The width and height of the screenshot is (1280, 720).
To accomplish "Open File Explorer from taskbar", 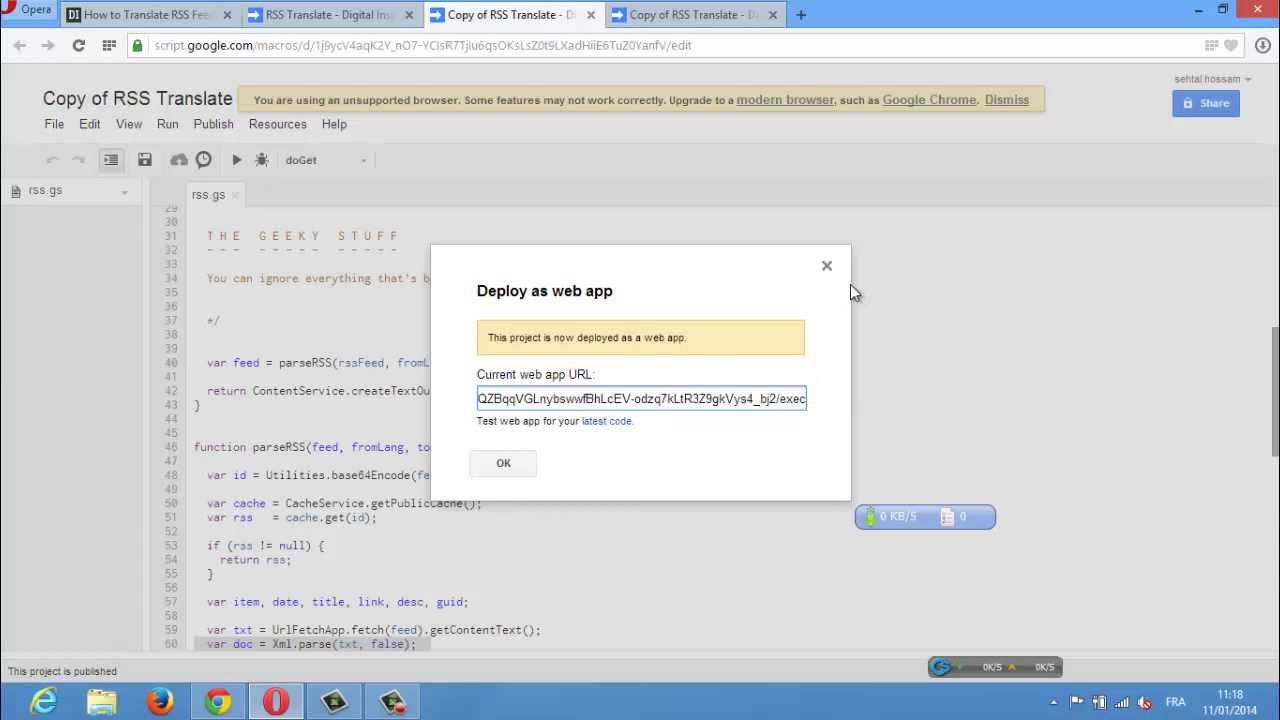I will [101, 702].
